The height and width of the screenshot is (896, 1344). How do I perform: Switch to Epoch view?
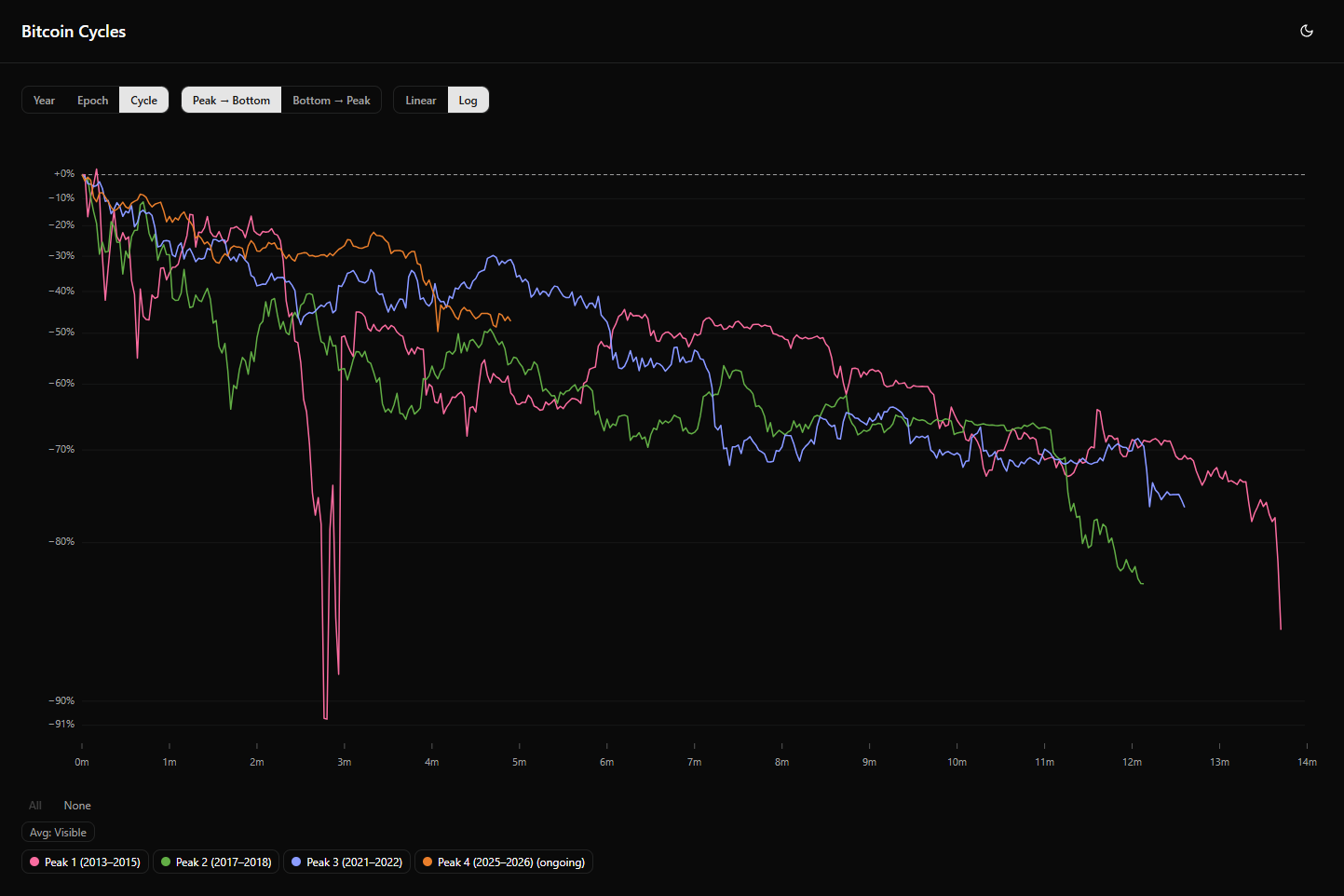tap(92, 101)
